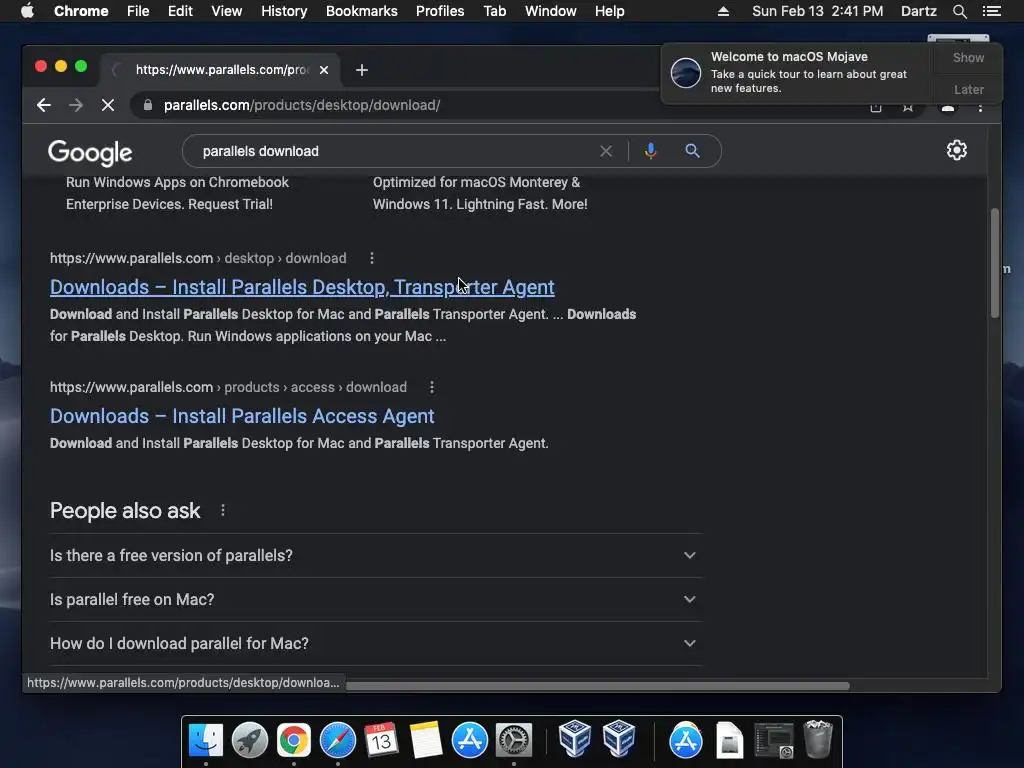Click the horizontal scrollbar at page bottom

(598, 686)
